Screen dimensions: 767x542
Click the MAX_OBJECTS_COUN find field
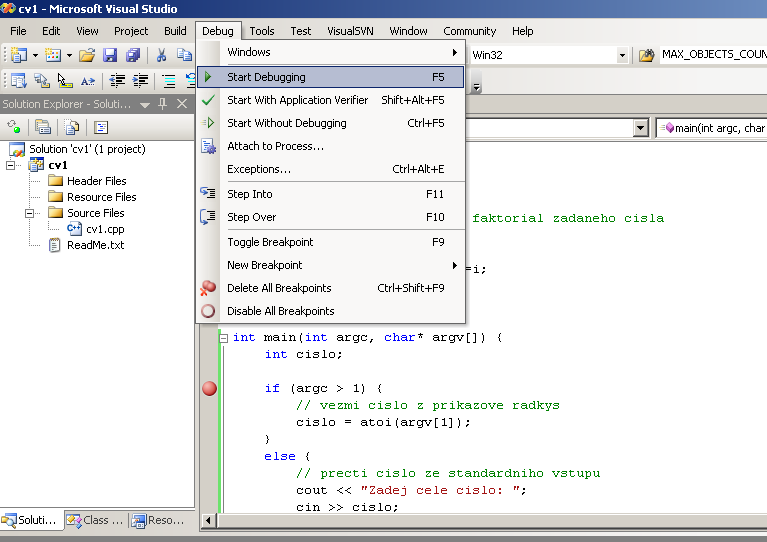[x=713, y=54]
